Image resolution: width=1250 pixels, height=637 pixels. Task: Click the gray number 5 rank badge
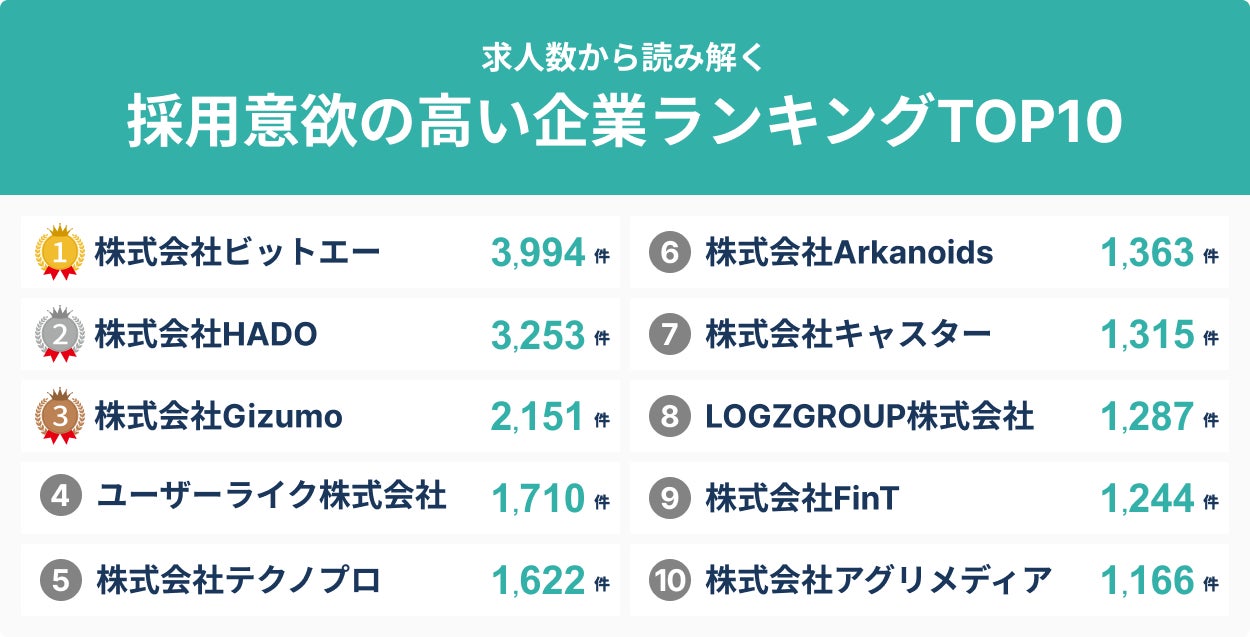[60, 580]
